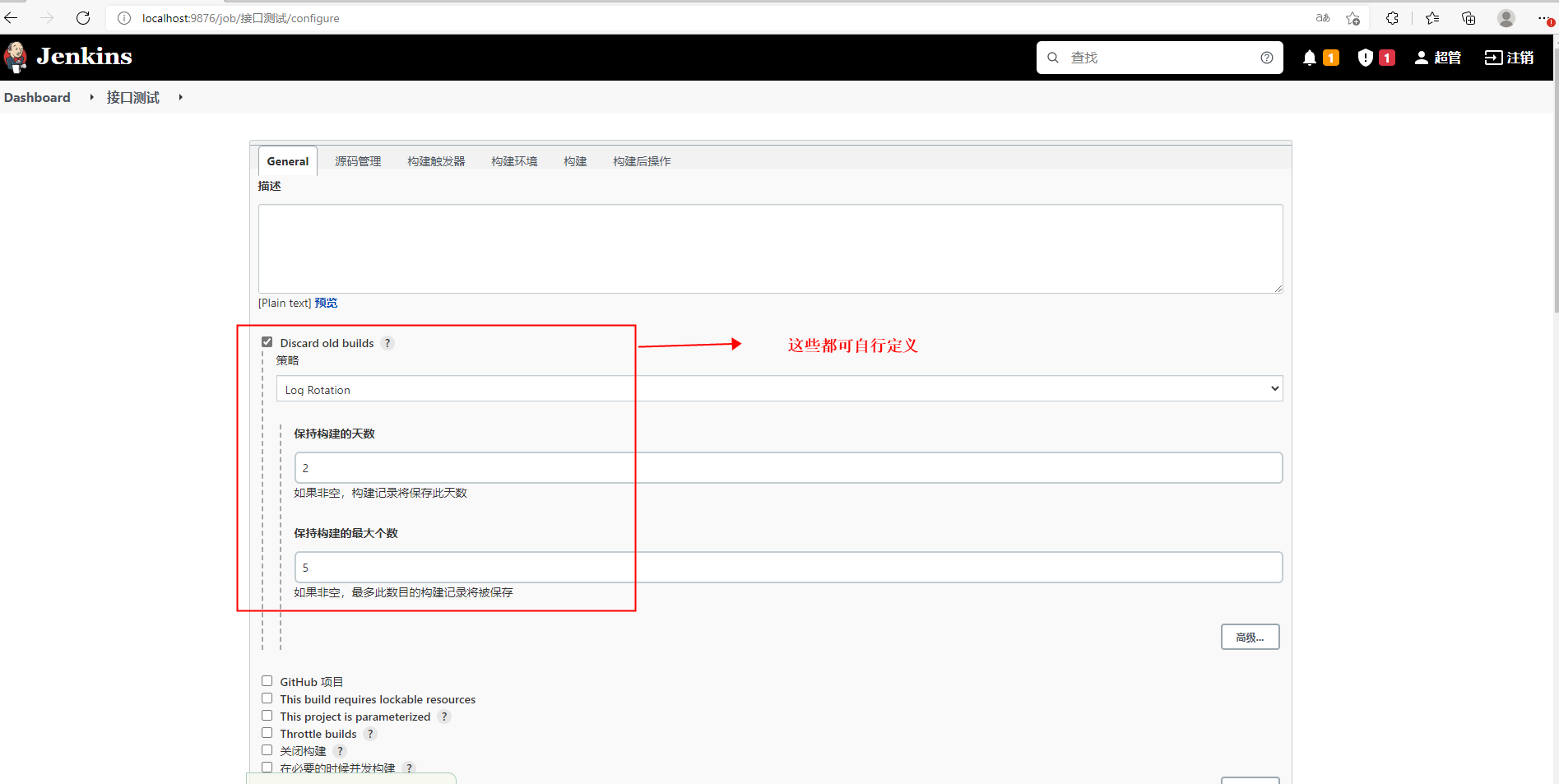
Task: Click the 高级... button
Action: click(x=1250, y=637)
